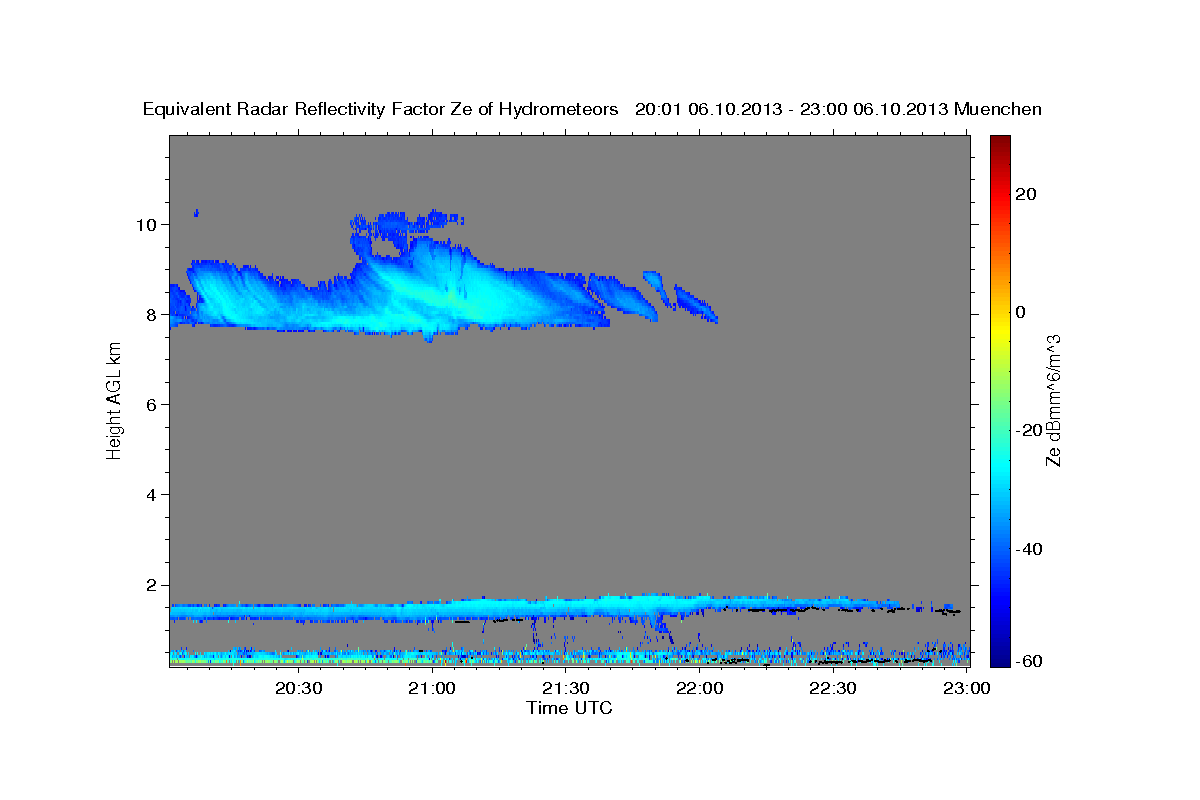Click the '21:00' time axis label

[x=433, y=689]
